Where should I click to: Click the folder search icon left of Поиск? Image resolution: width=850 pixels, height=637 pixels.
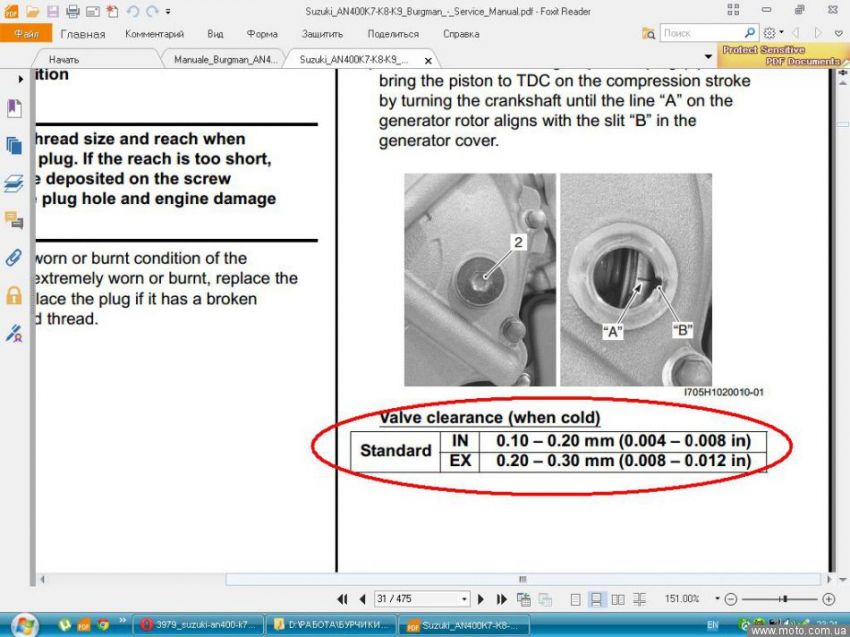(x=648, y=33)
